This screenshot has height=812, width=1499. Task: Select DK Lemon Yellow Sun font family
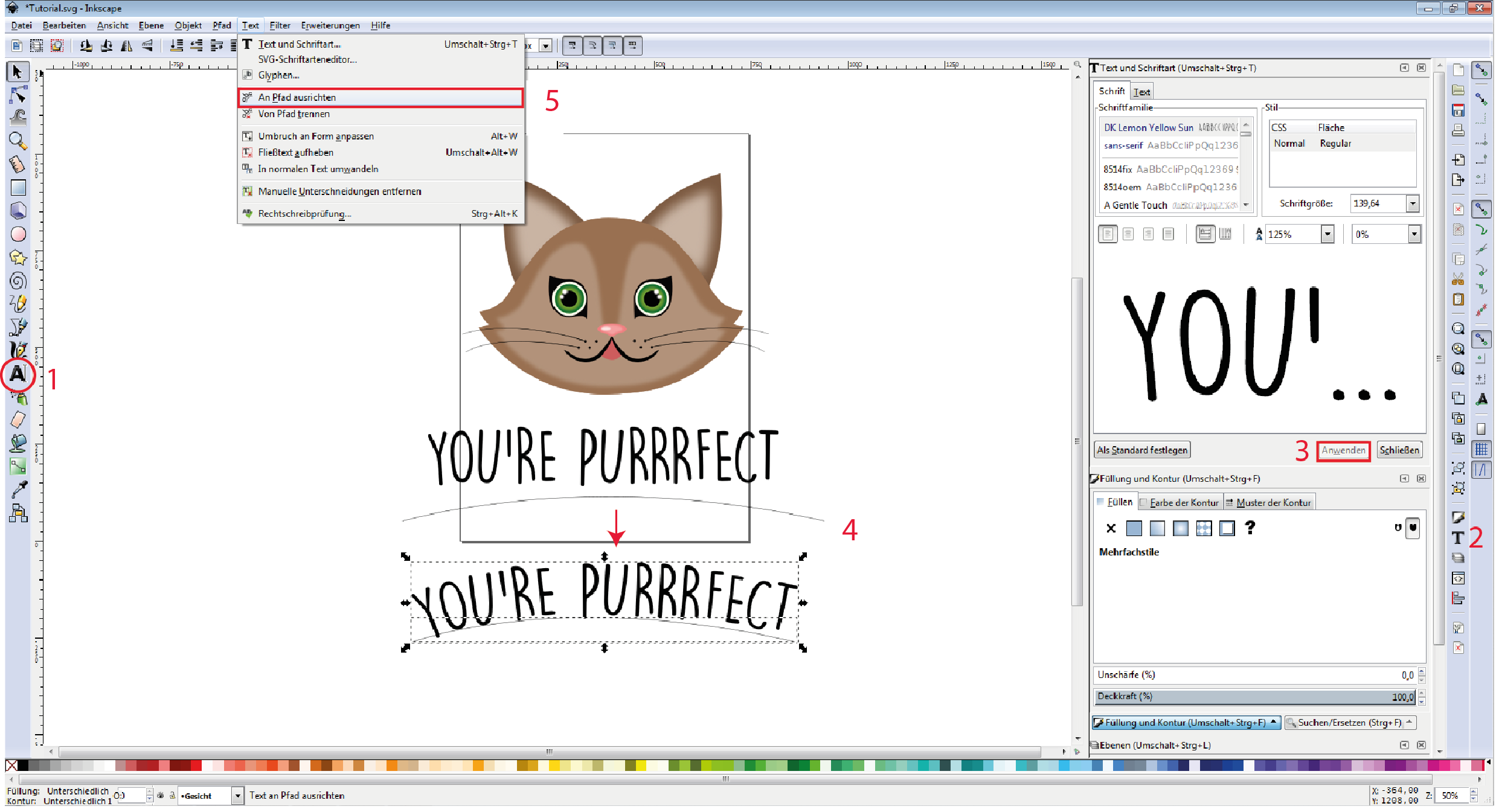pyautogui.click(x=1170, y=127)
